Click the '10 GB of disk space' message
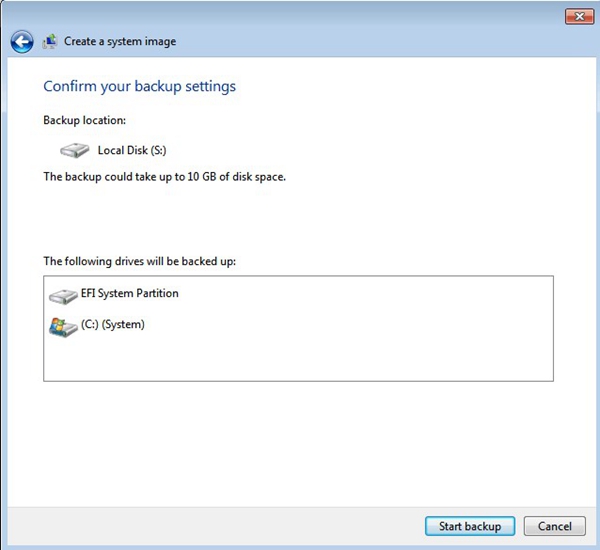 (165, 177)
